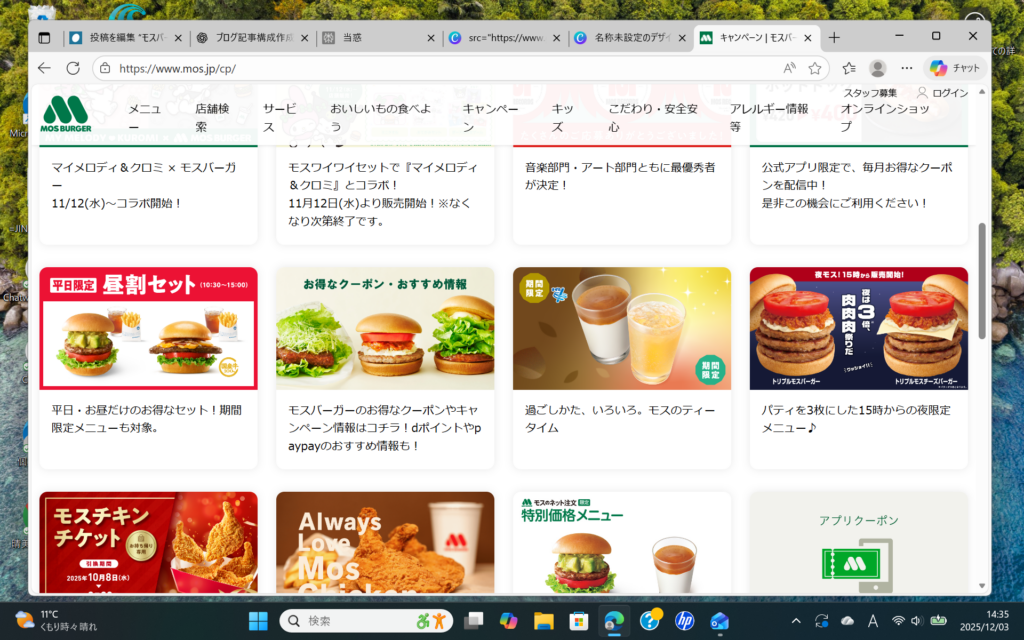Show hidden system tray icons
Viewport: 1024px width, 640px height.
tap(796, 620)
